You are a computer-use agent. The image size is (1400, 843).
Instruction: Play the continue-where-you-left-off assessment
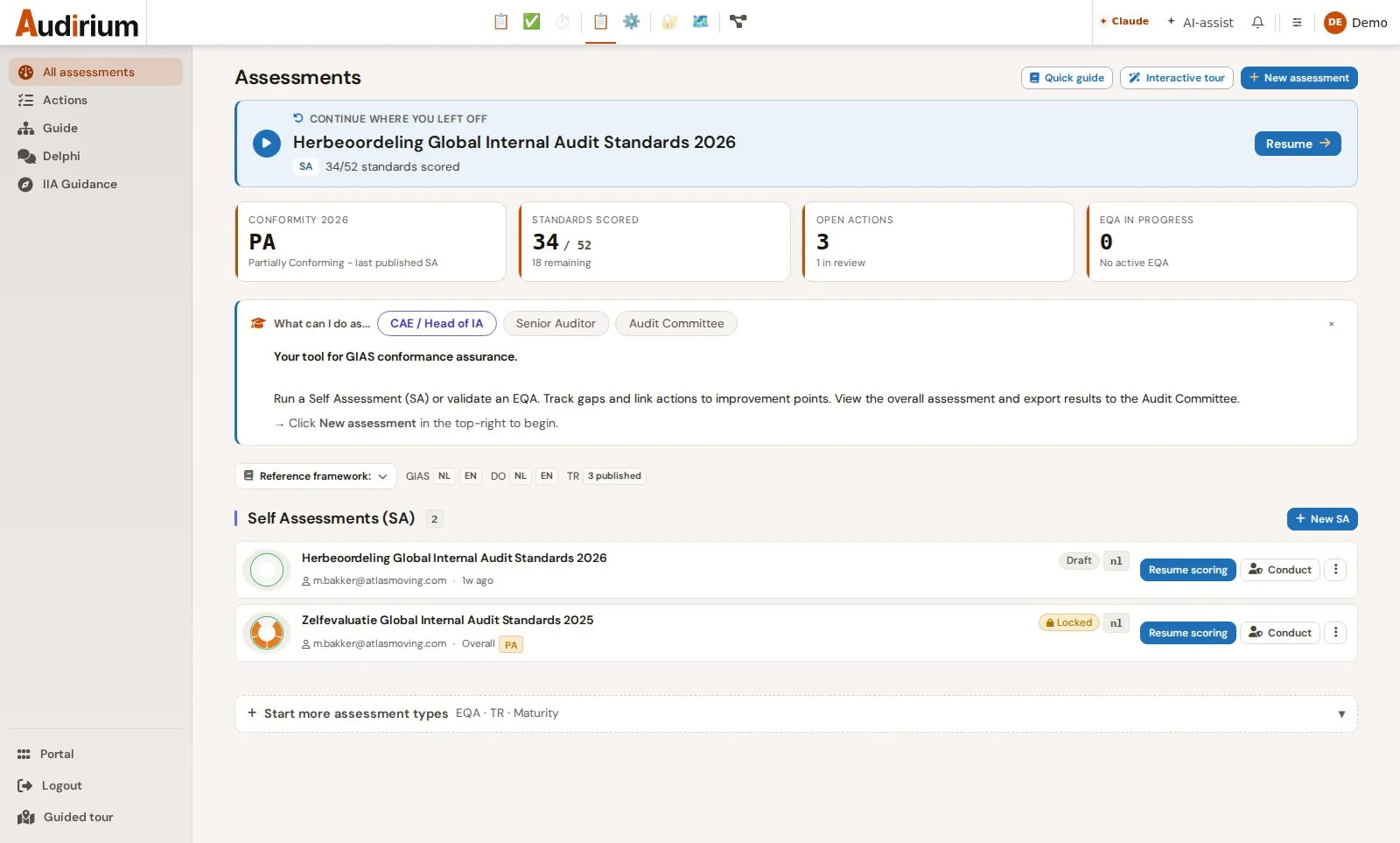pyautogui.click(x=267, y=144)
